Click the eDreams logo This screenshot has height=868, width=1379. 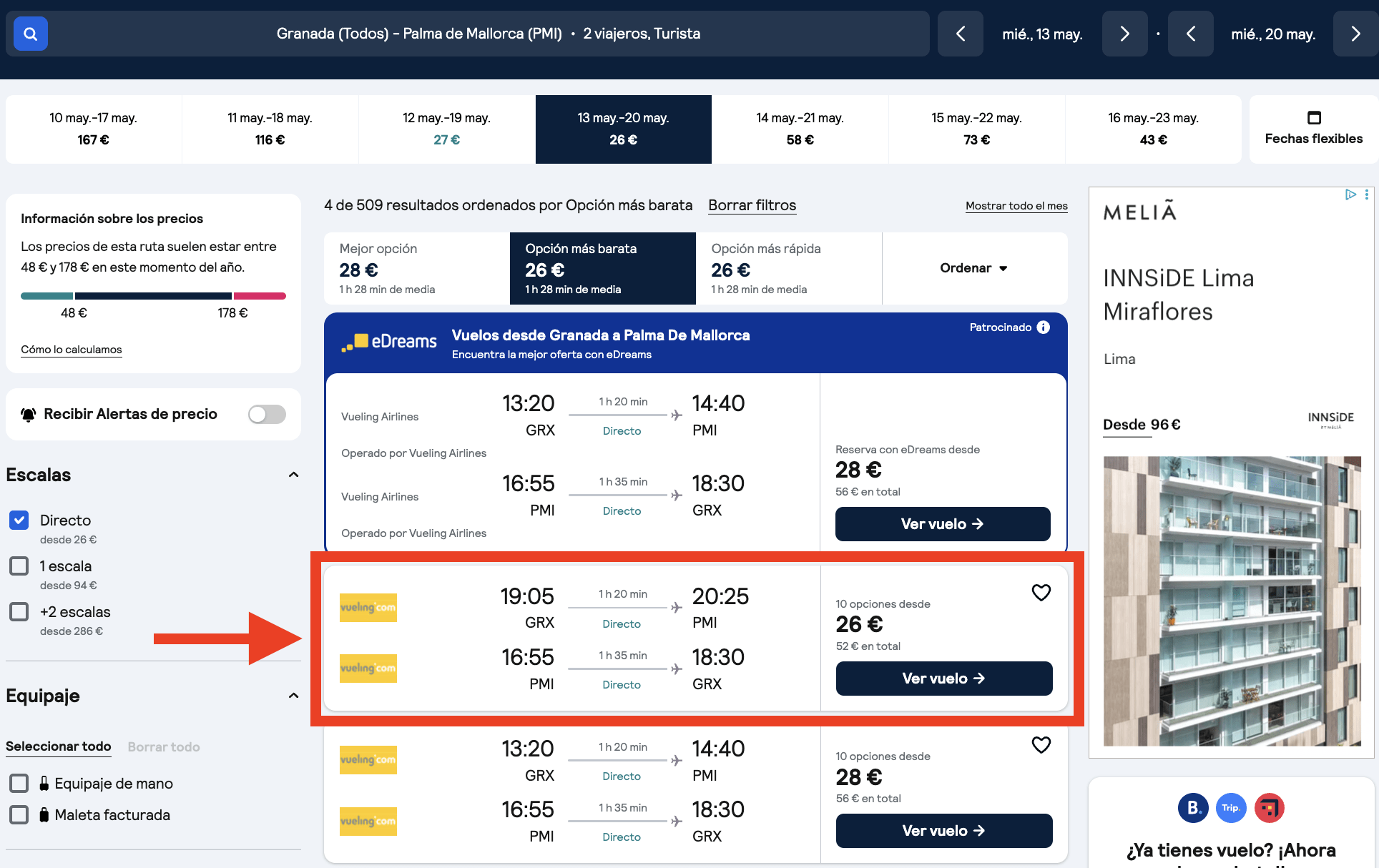pos(389,342)
